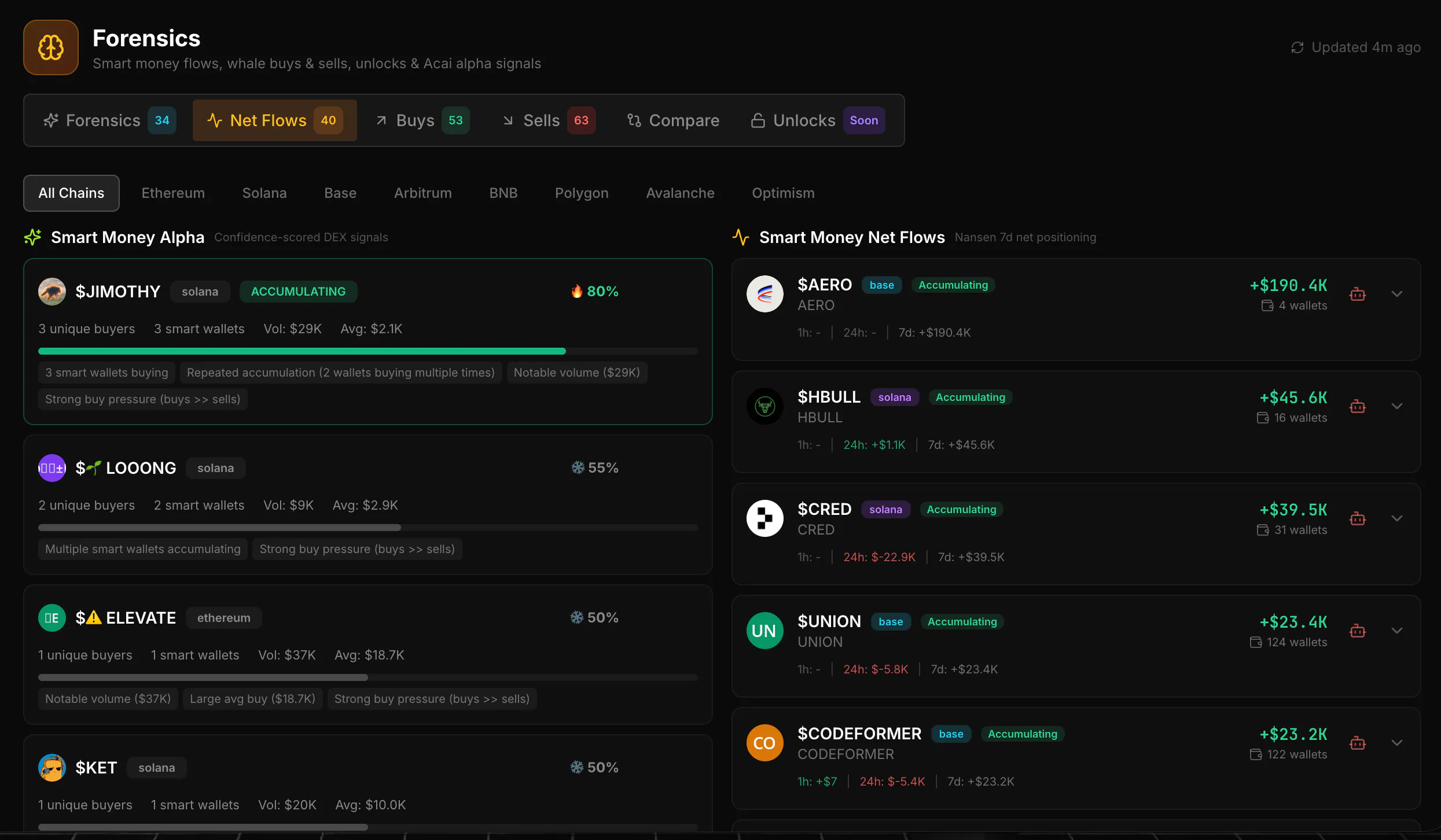The height and width of the screenshot is (840, 1441).
Task: Click the snowflake icon on the ELEVATE card
Action: (x=577, y=617)
